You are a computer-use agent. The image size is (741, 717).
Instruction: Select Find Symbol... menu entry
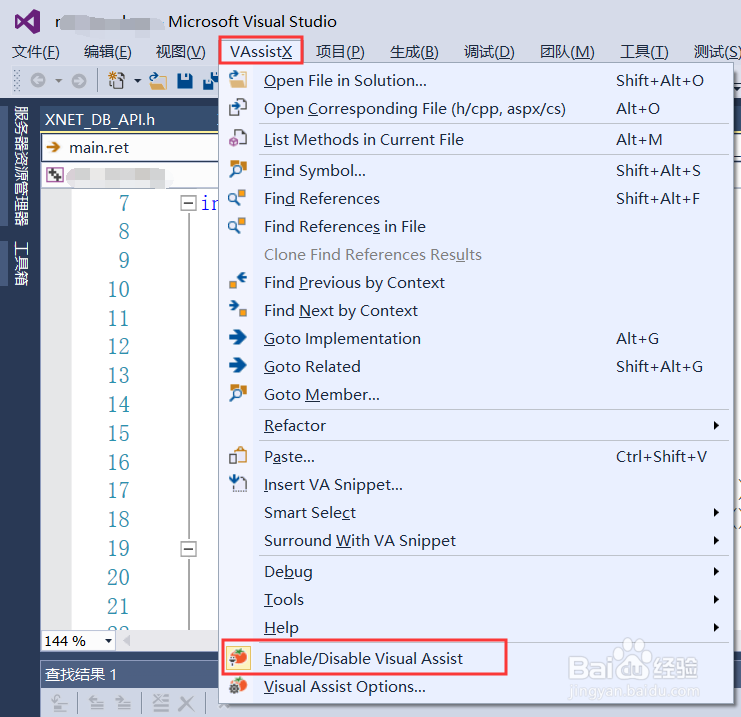(x=476, y=170)
